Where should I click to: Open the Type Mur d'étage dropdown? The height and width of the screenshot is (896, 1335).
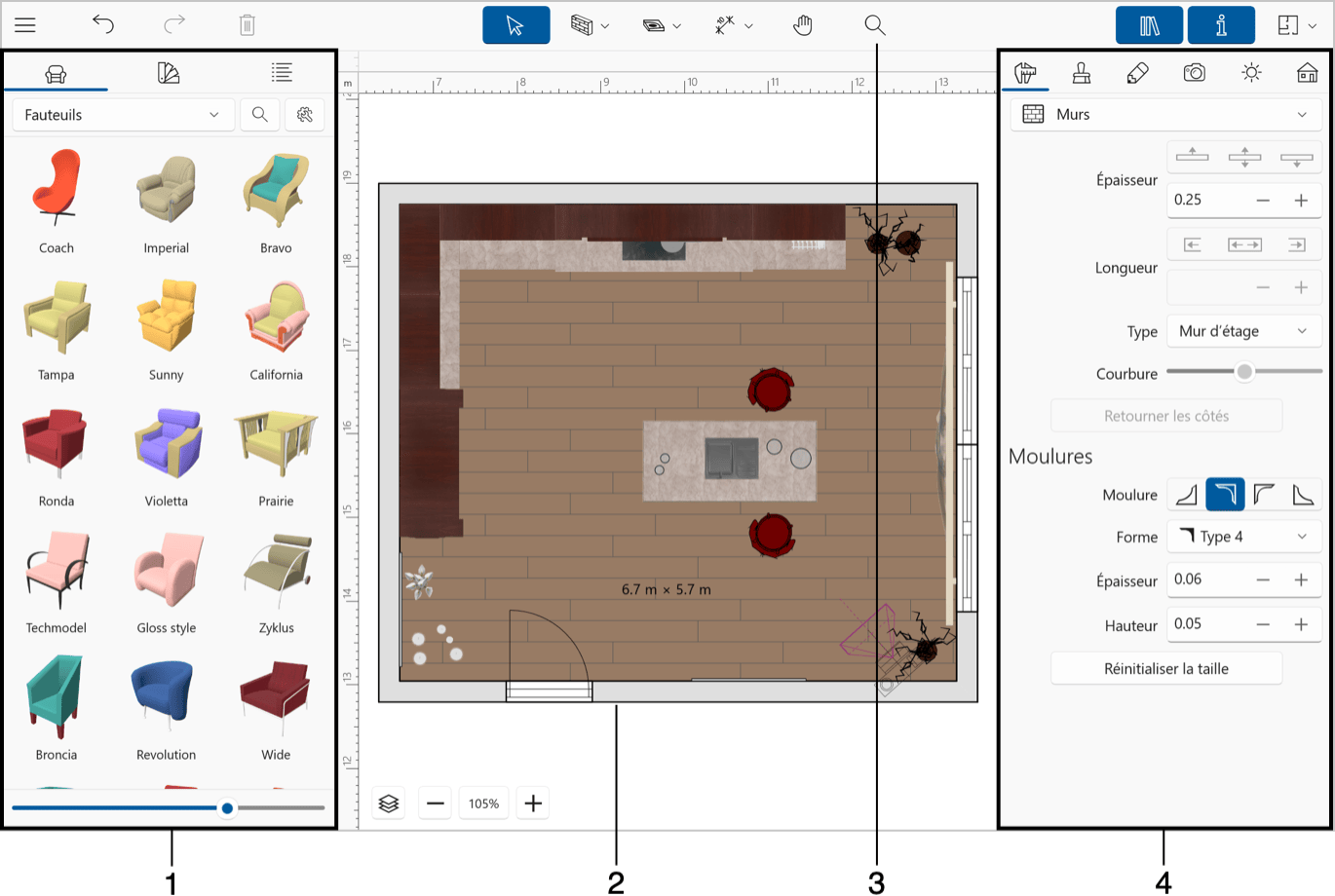[x=1243, y=331]
